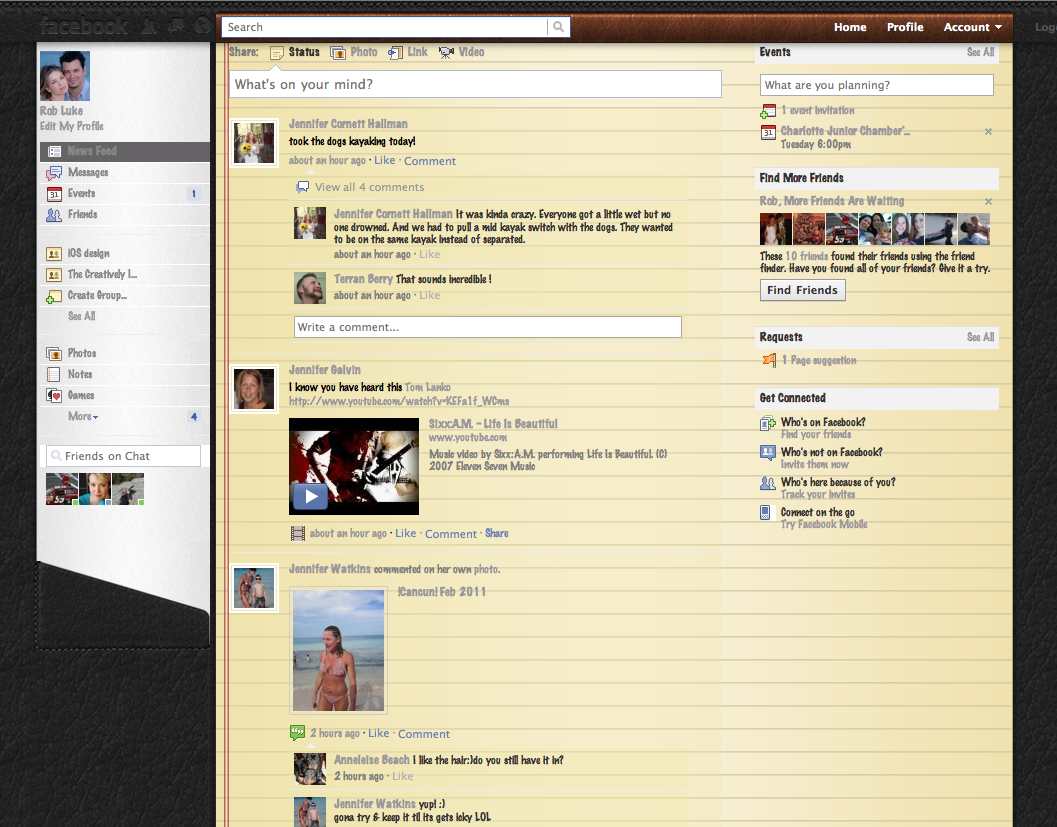1057x827 pixels.
Task: Select News Feed in sidebar
Action: click(x=125, y=152)
